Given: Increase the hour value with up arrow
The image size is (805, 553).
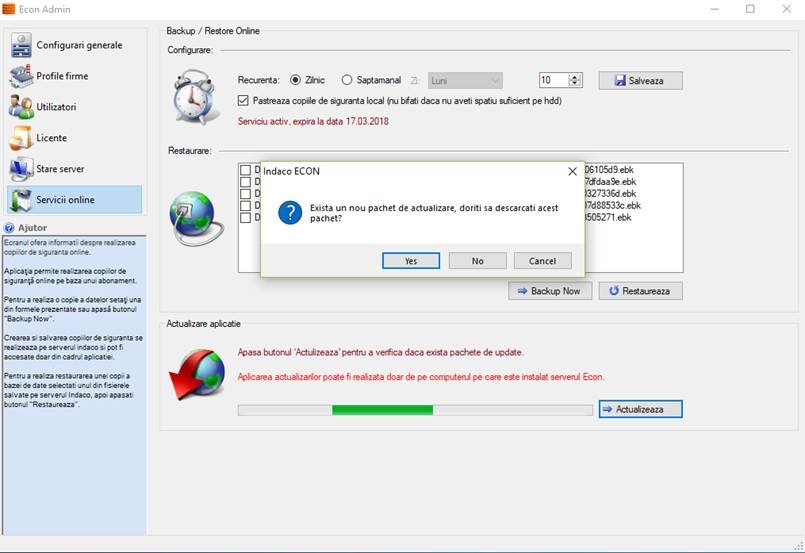Looking at the screenshot, I should [575, 77].
